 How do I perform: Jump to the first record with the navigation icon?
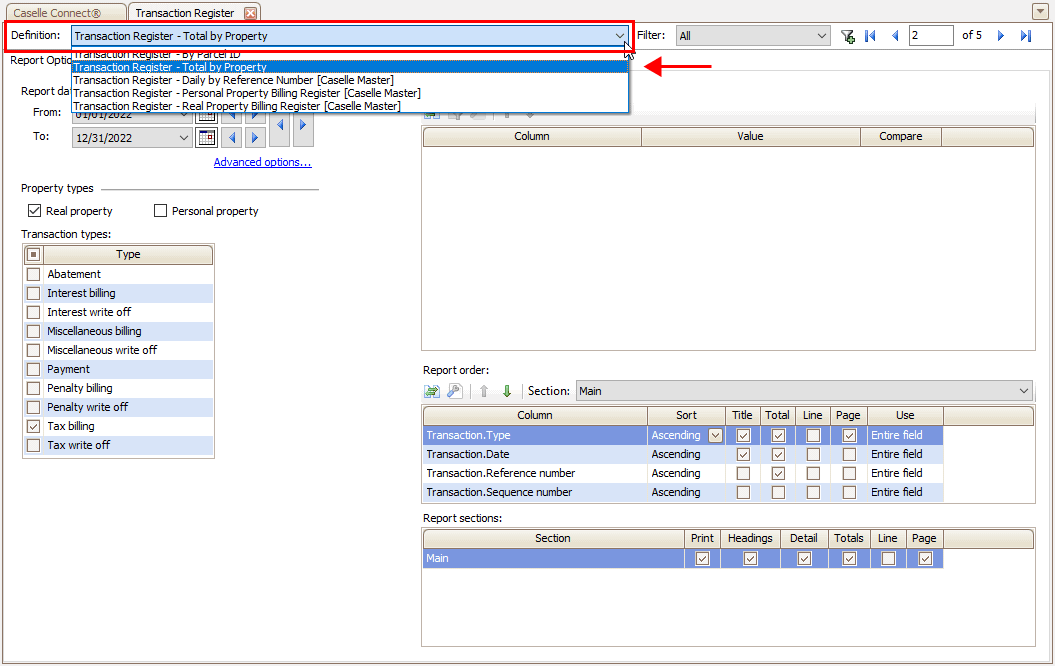click(870, 35)
